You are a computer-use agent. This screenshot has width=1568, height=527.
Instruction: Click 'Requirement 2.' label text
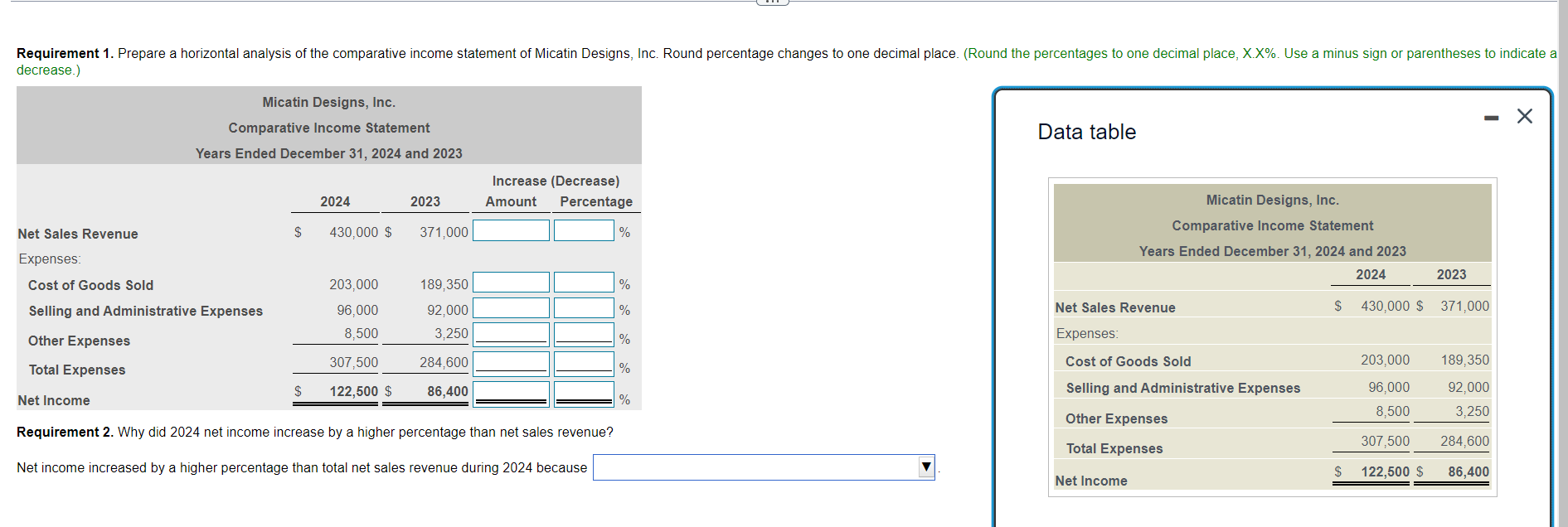[65, 432]
